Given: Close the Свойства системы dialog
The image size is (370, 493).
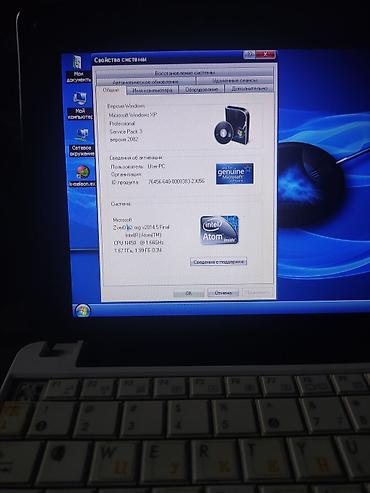Looking at the screenshot, I should click(x=266, y=55).
